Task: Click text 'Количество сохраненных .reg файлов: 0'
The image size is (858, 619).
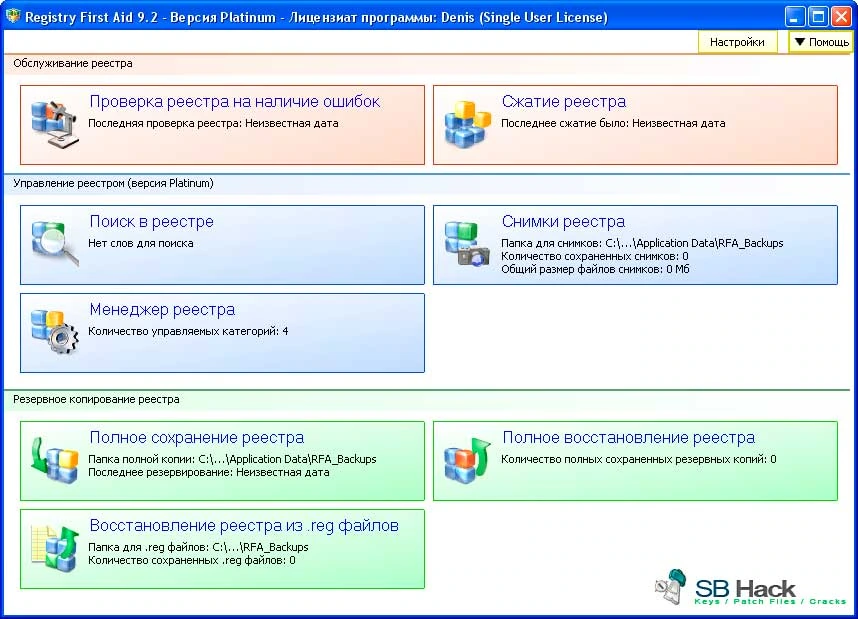Action: click(x=192, y=560)
